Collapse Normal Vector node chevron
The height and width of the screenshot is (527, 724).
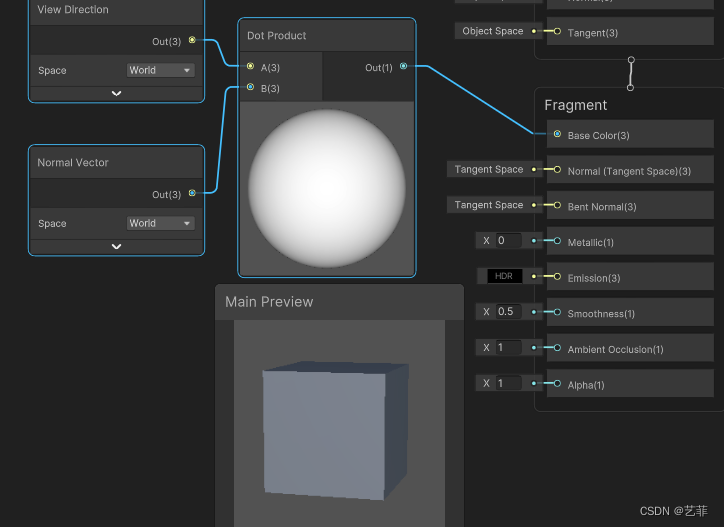coord(116,246)
